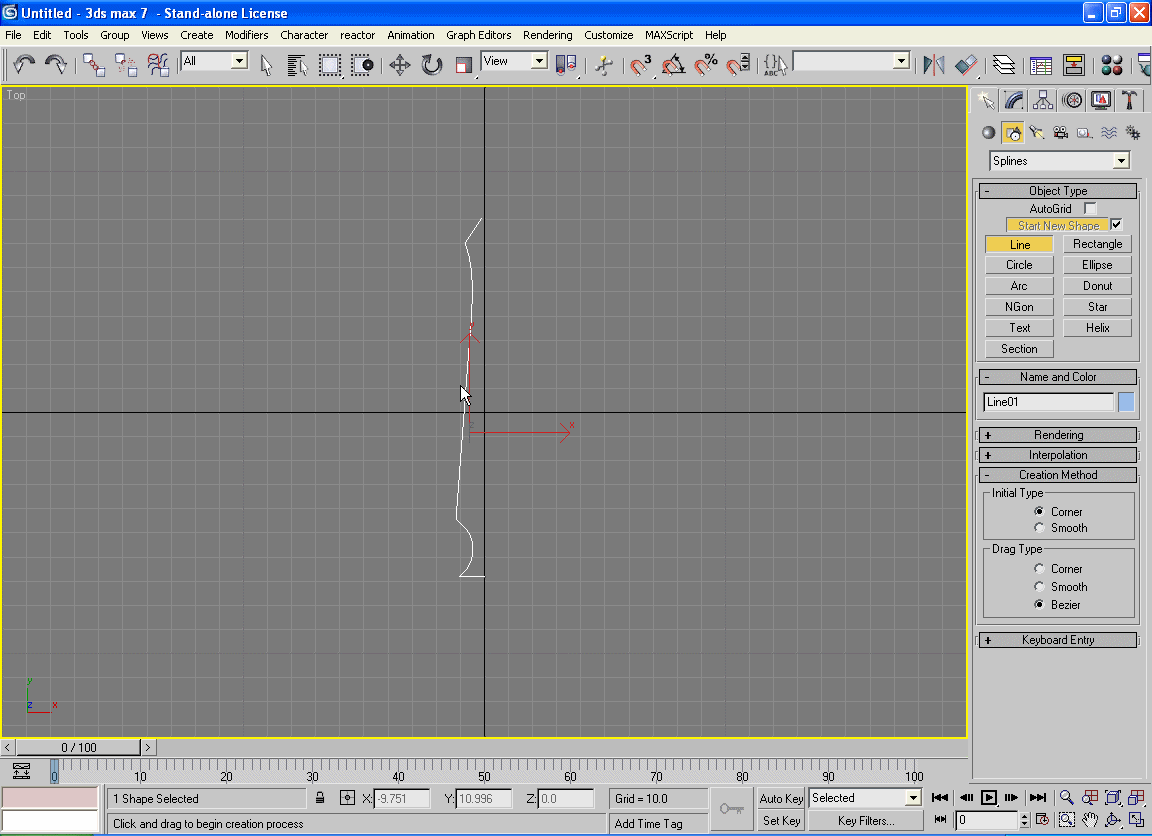This screenshot has height=836, width=1152.
Task: Open the Modifiers menu
Action: 246,35
